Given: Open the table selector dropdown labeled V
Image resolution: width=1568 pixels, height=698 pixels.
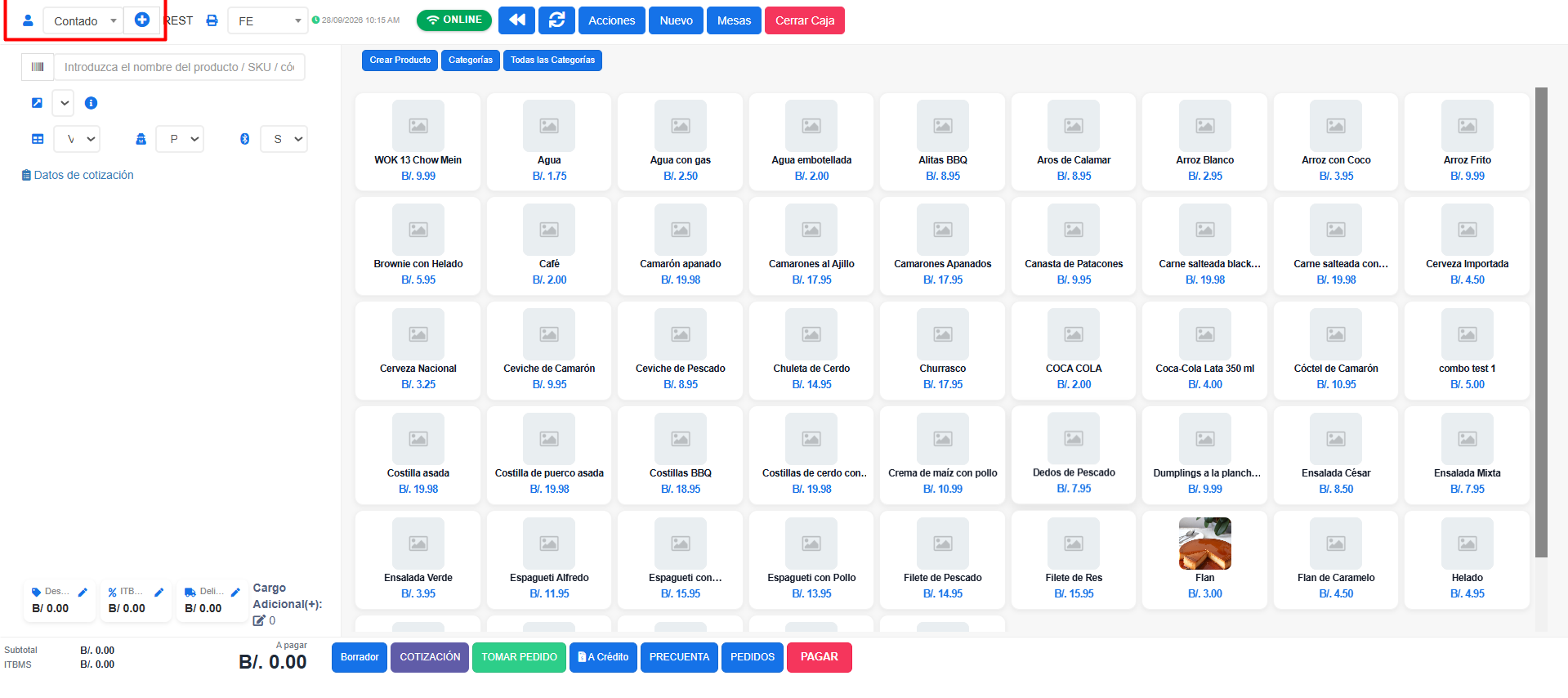Looking at the screenshot, I should pyautogui.click(x=77, y=139).
